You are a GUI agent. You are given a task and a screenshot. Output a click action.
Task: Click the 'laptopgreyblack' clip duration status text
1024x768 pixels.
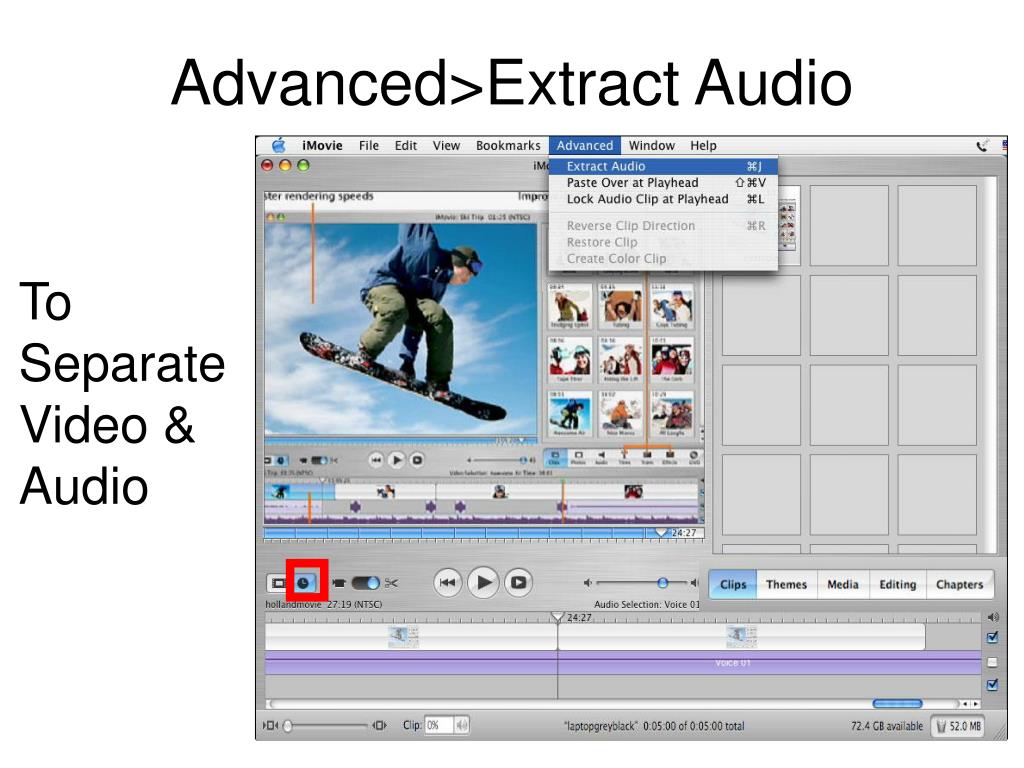(654, 726)
